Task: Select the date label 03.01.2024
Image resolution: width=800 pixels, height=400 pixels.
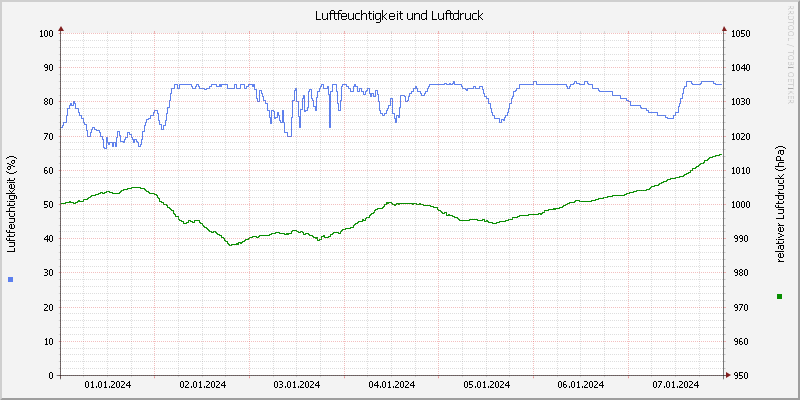Action: click(297, 385)
